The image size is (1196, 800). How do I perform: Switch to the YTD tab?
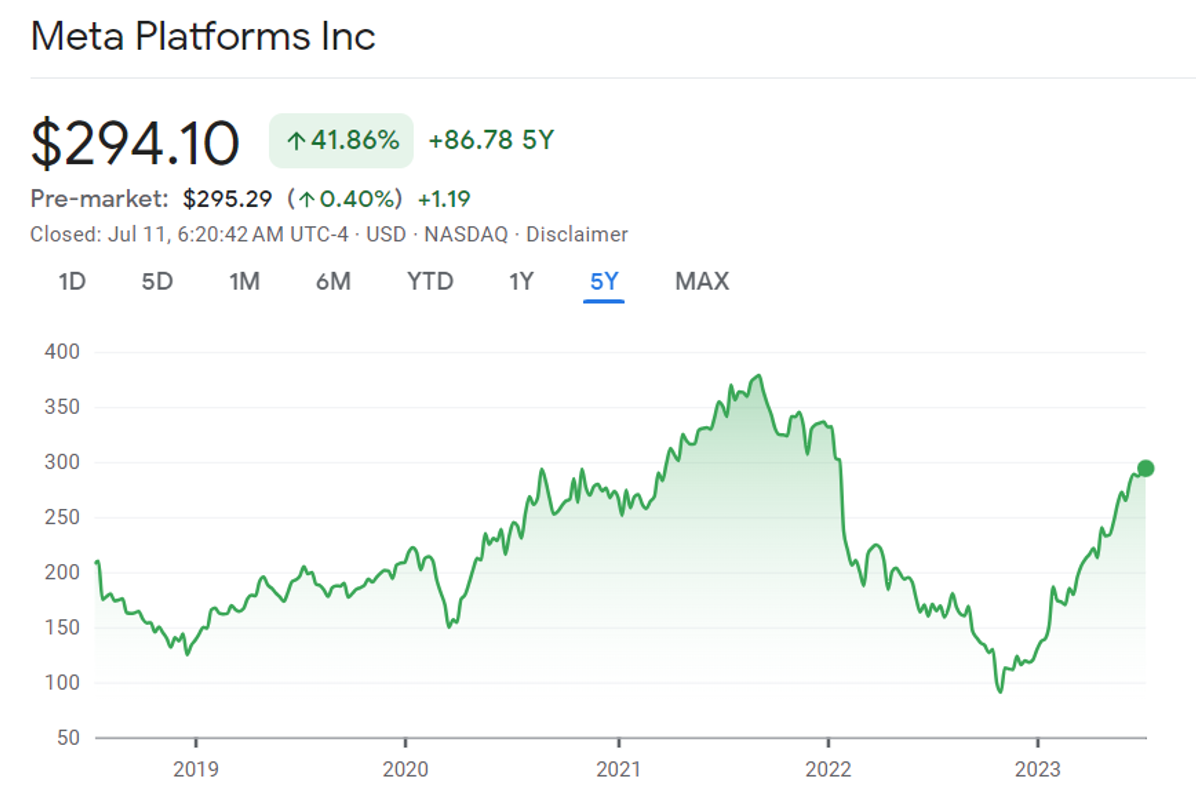[x=430, y=282]
